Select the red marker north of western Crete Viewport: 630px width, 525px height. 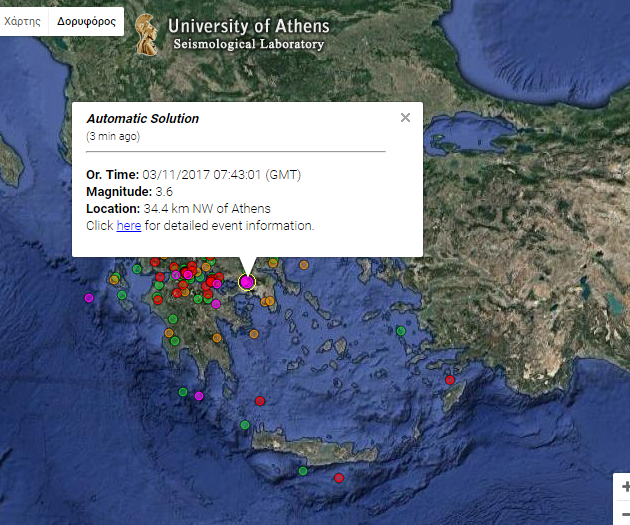point(260,400)
